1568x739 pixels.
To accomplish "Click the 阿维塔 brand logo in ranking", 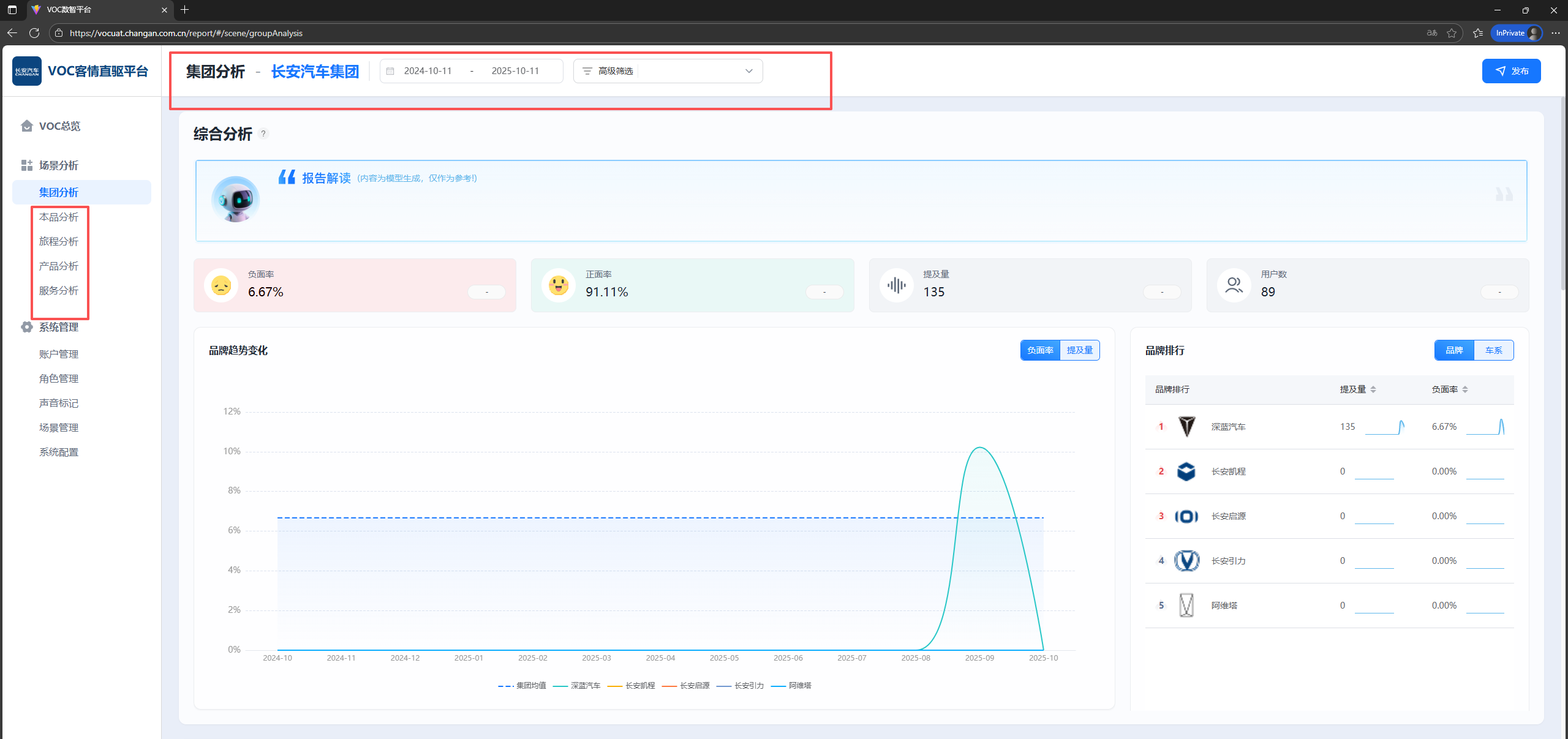I will [1186, 606].
